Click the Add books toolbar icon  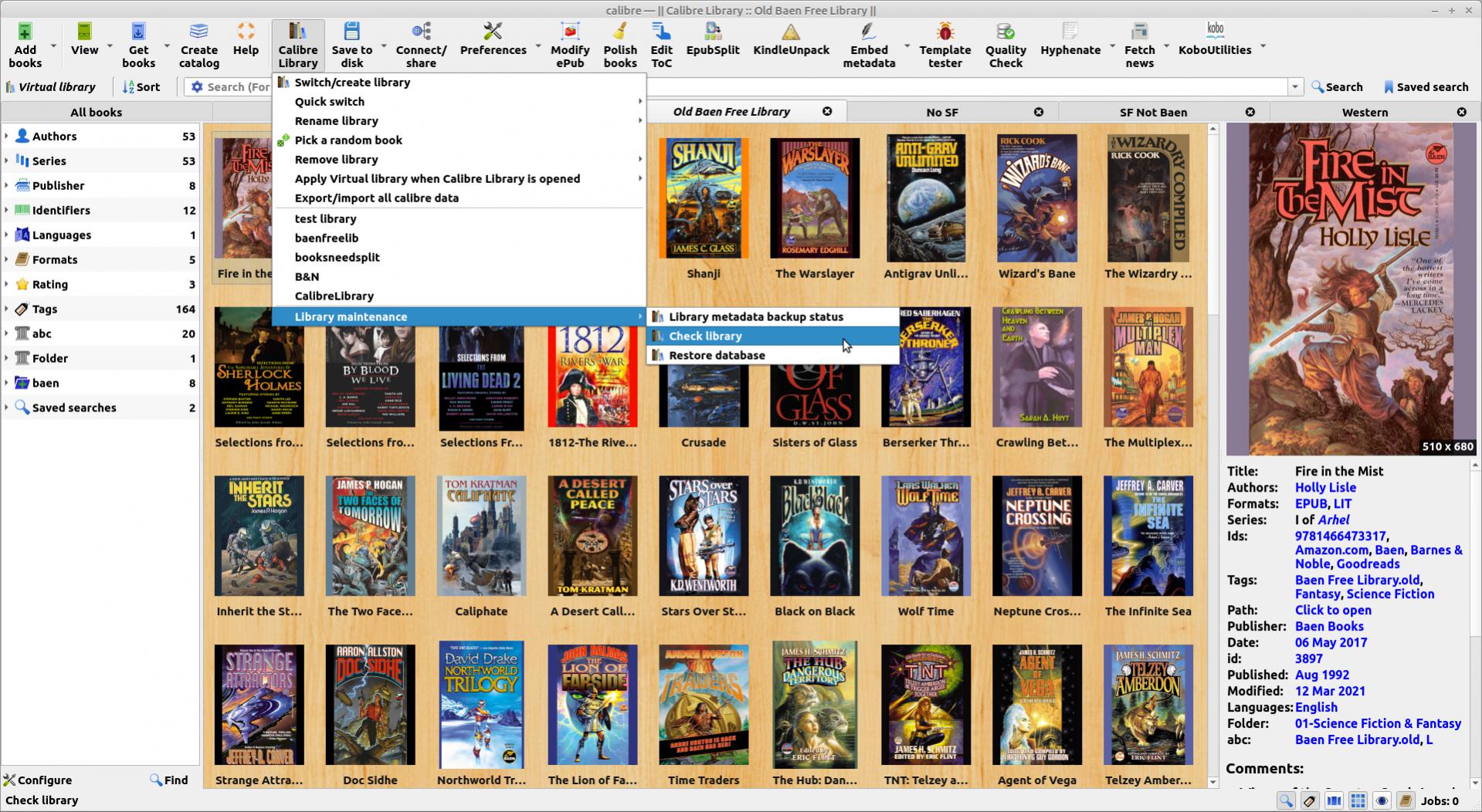pos(25,45)
